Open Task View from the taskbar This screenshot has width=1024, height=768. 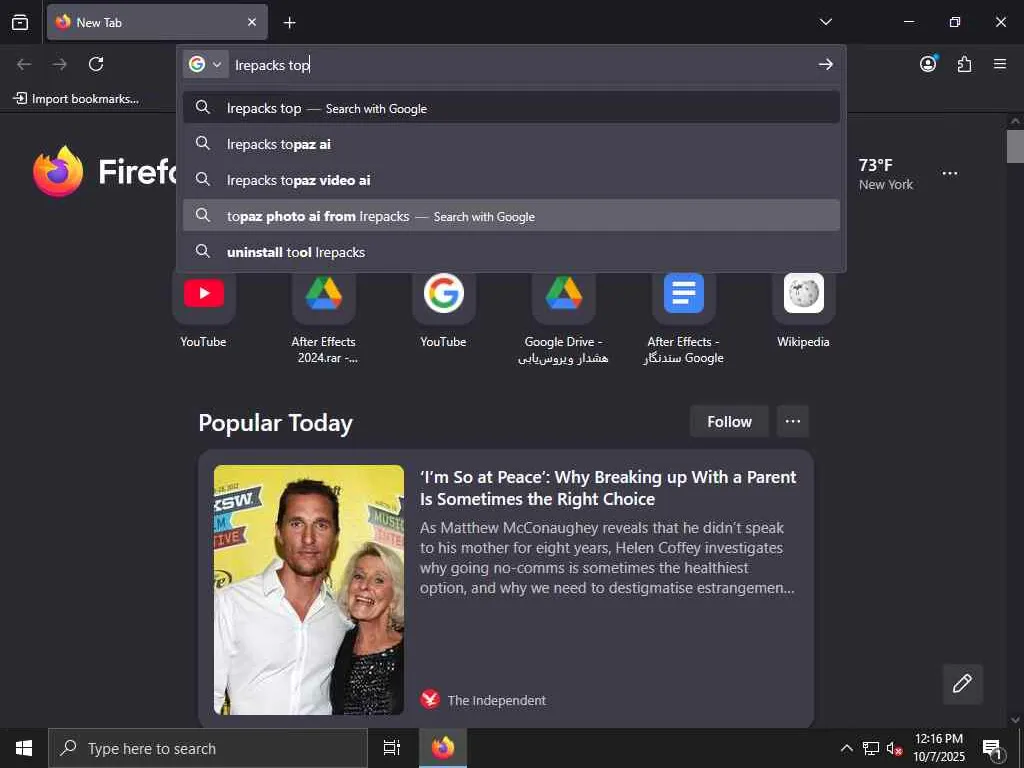tap(392, 748)
